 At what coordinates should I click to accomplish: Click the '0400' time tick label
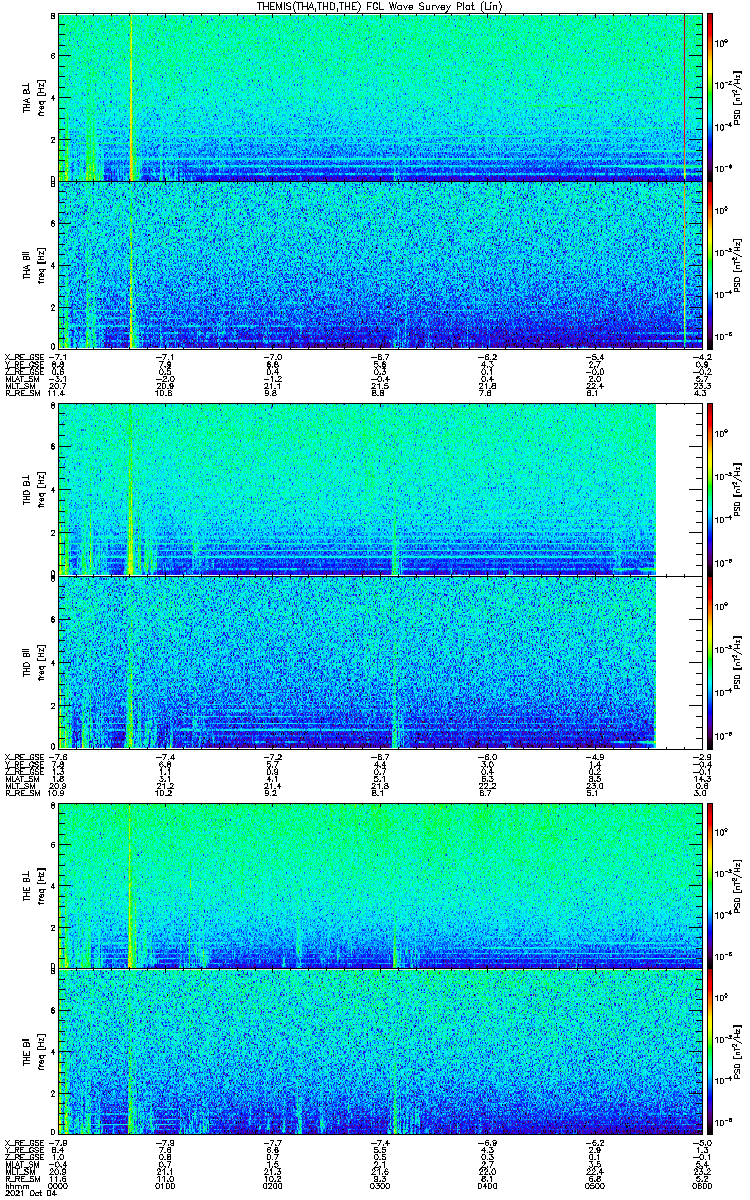coord(487,1186)
